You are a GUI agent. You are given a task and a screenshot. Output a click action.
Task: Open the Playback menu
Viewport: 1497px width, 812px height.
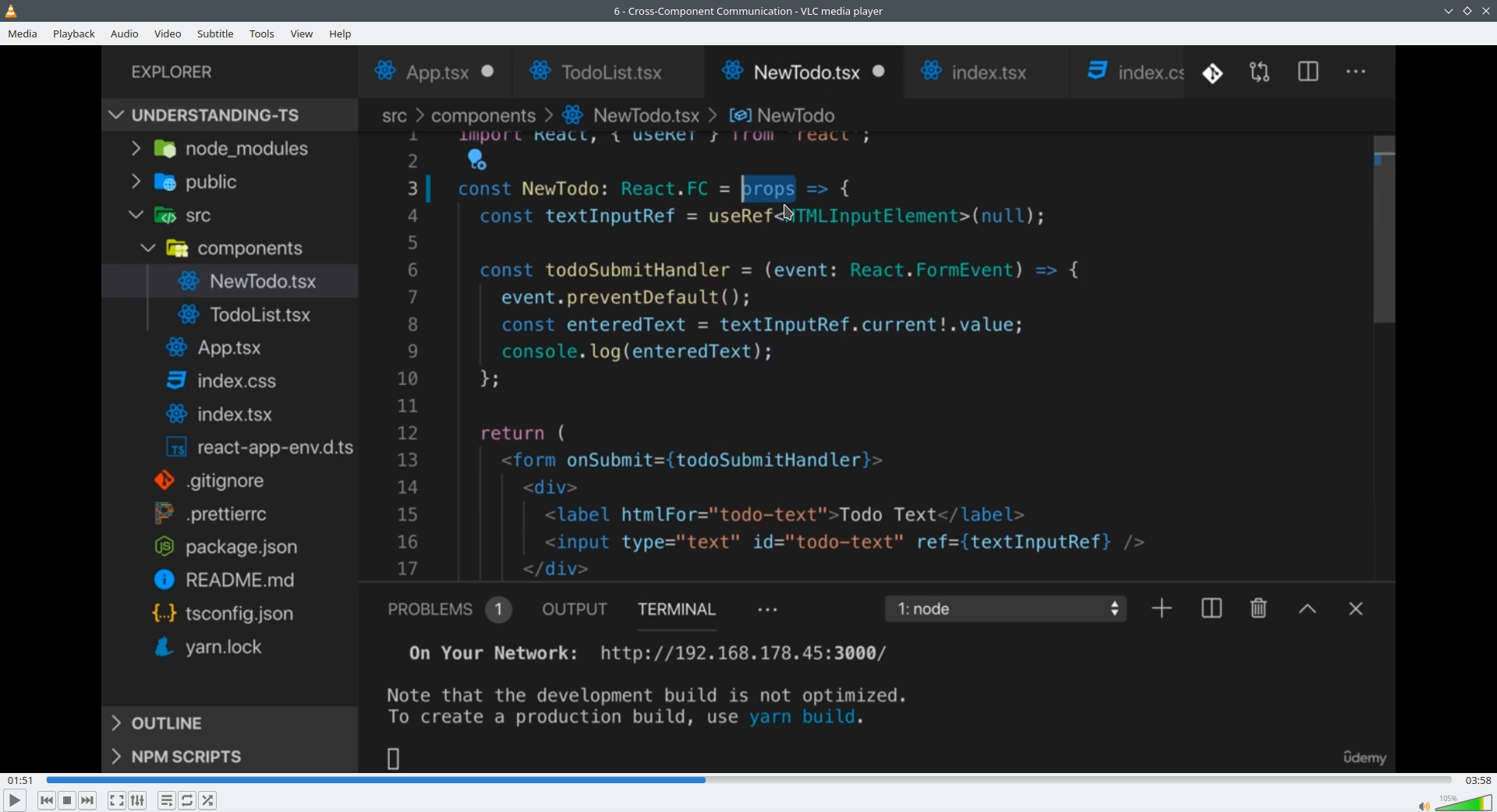pyautogui.click(x=74, y=34)
